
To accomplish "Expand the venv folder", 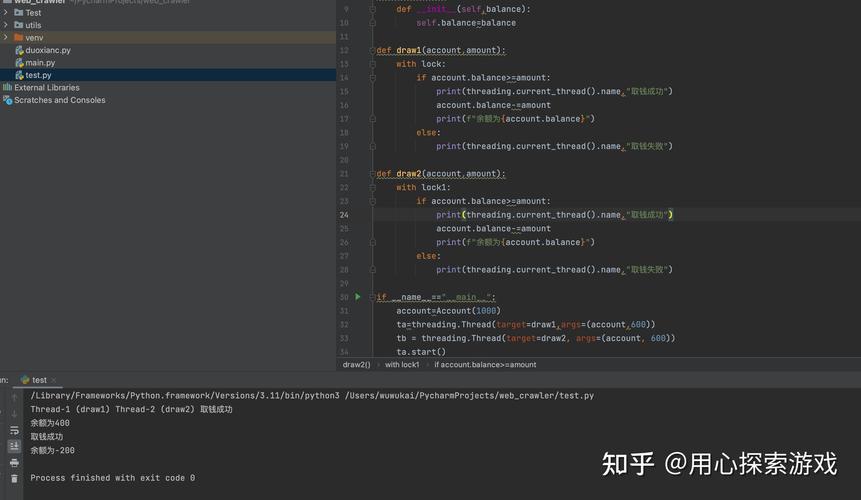I will (x=5, y=37).
